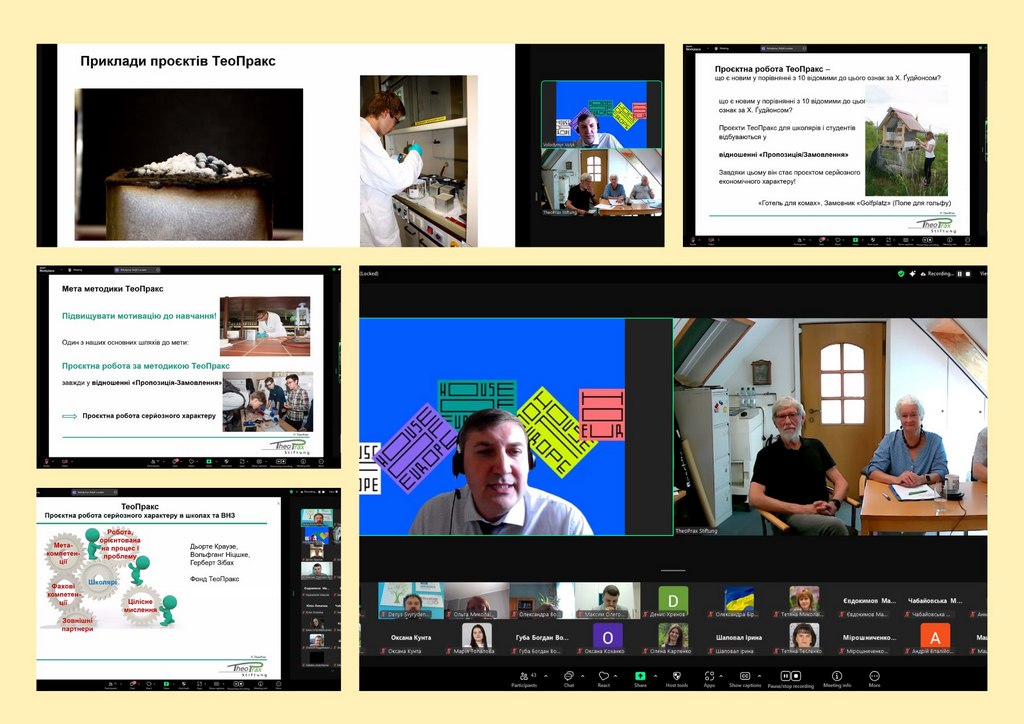Click green Share icon in bottom-left window
The width and height of the screenshot is (1024, 724).
[167, 684]
